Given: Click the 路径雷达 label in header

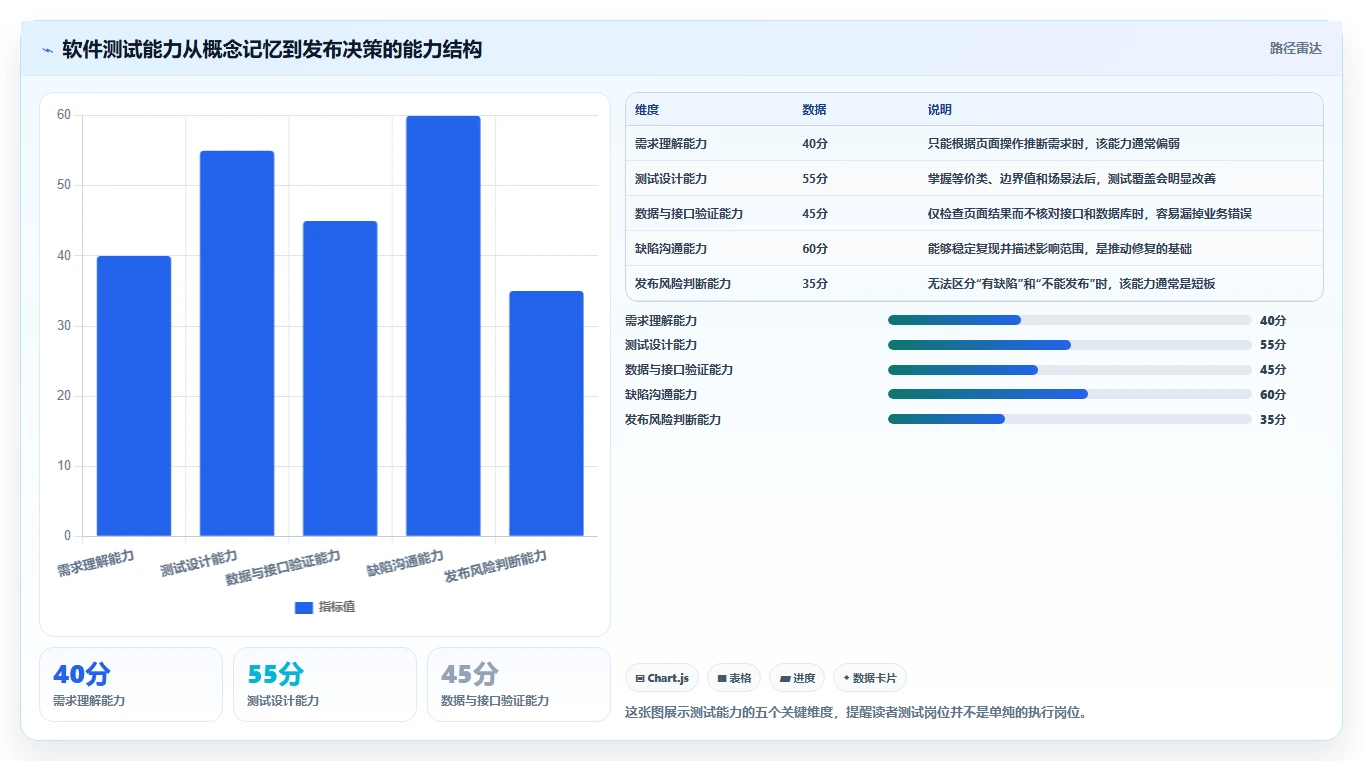Looking at the screenshot, I should tap(1296, 48).
